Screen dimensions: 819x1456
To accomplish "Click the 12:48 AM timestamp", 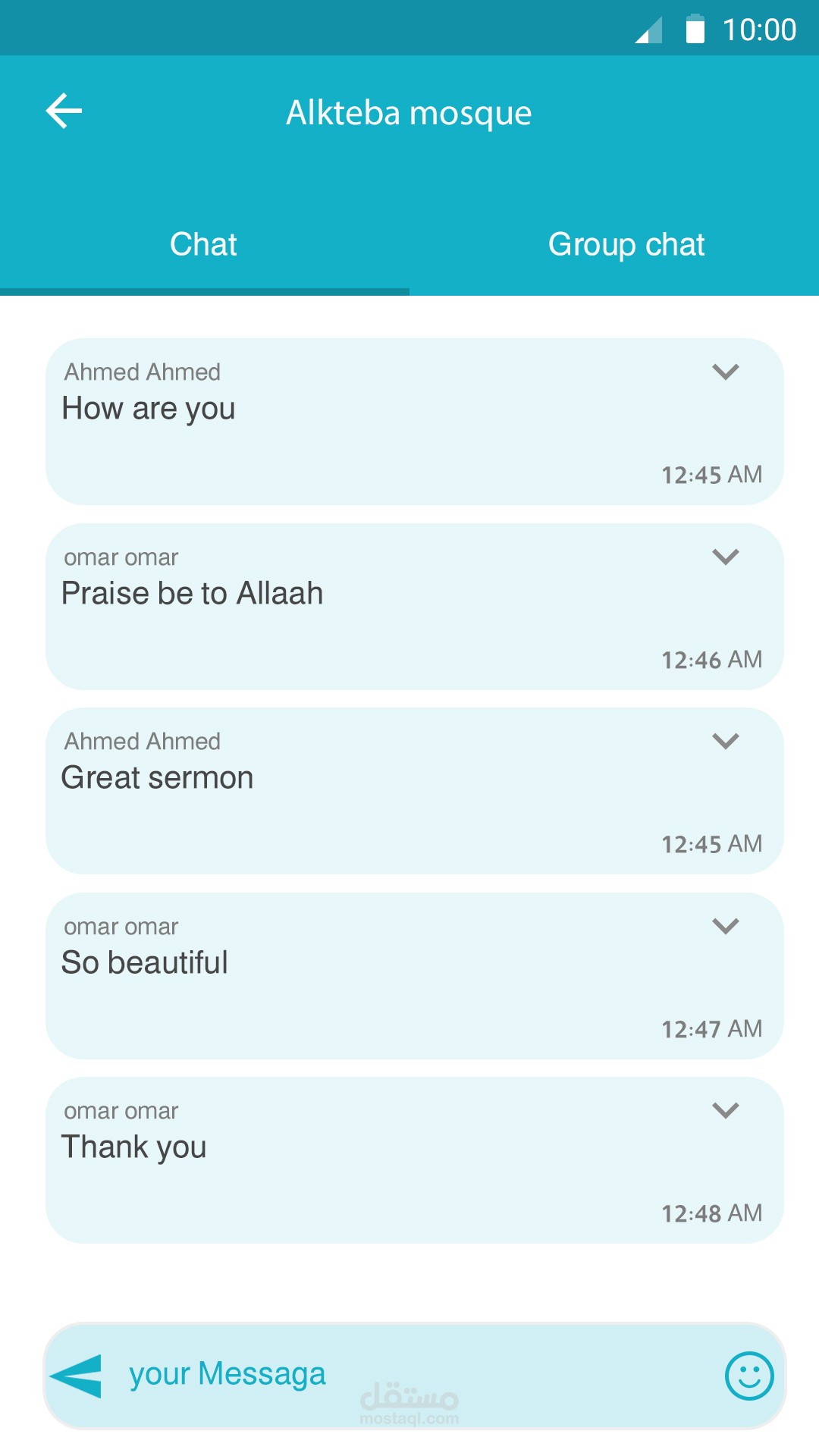I will (x=711, y=1213).
